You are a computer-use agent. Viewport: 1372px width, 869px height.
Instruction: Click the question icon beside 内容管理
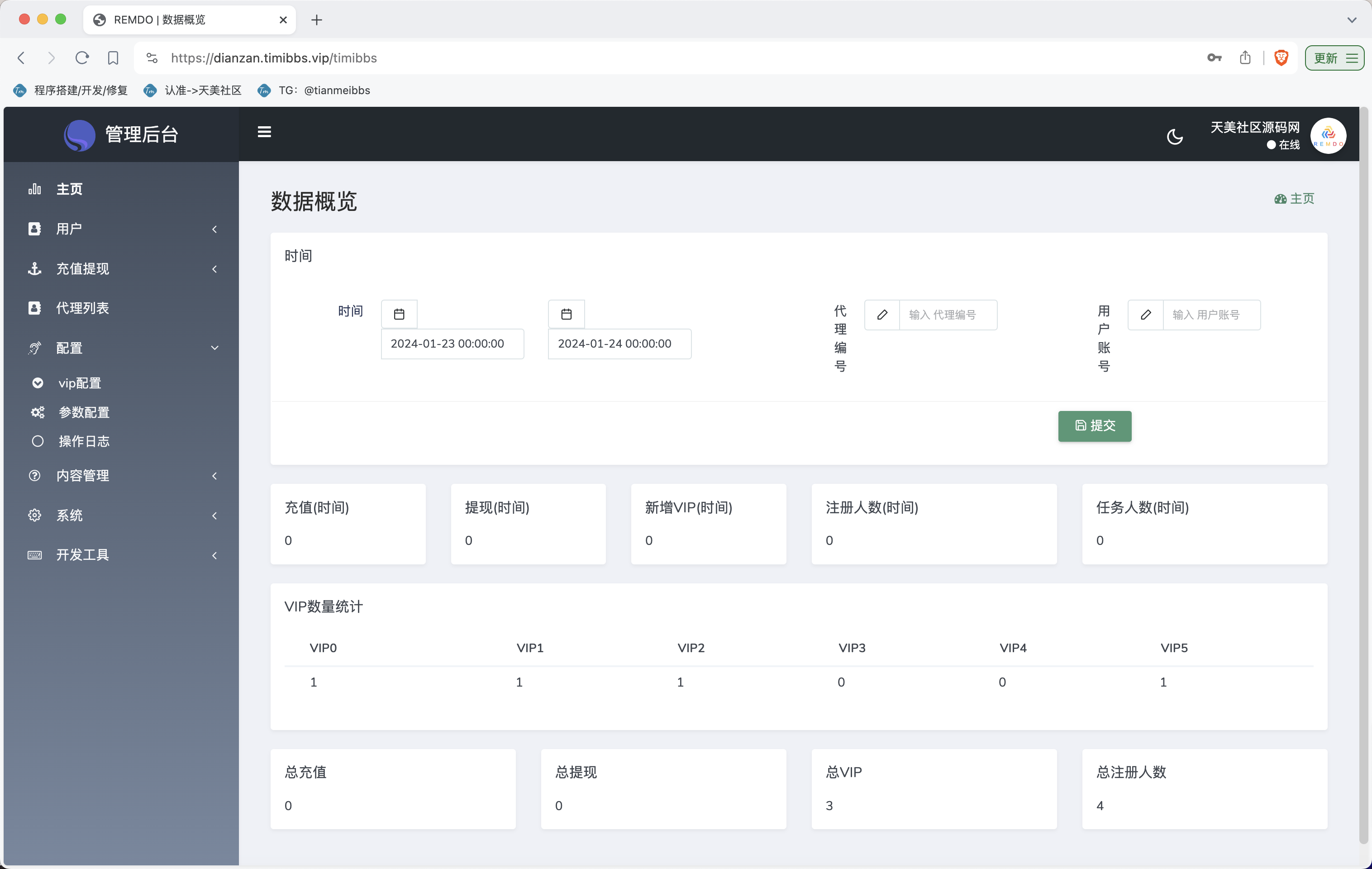35,476
